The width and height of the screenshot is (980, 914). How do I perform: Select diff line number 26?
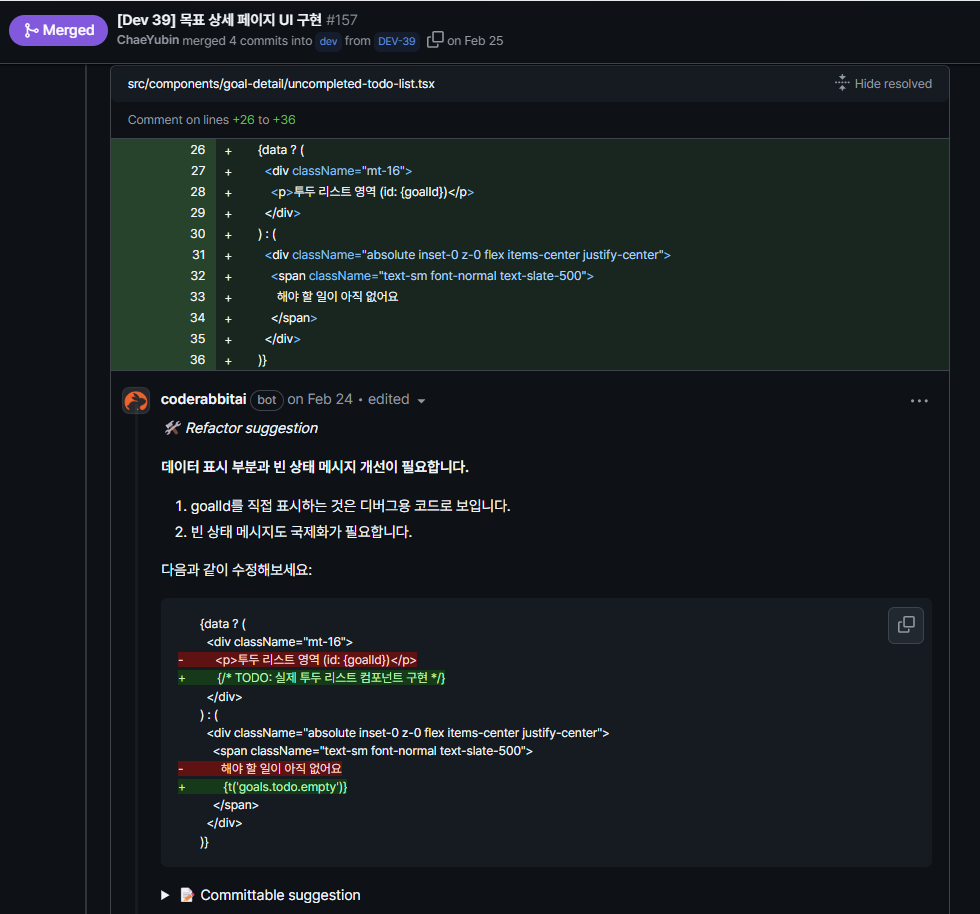pos(197,150)
